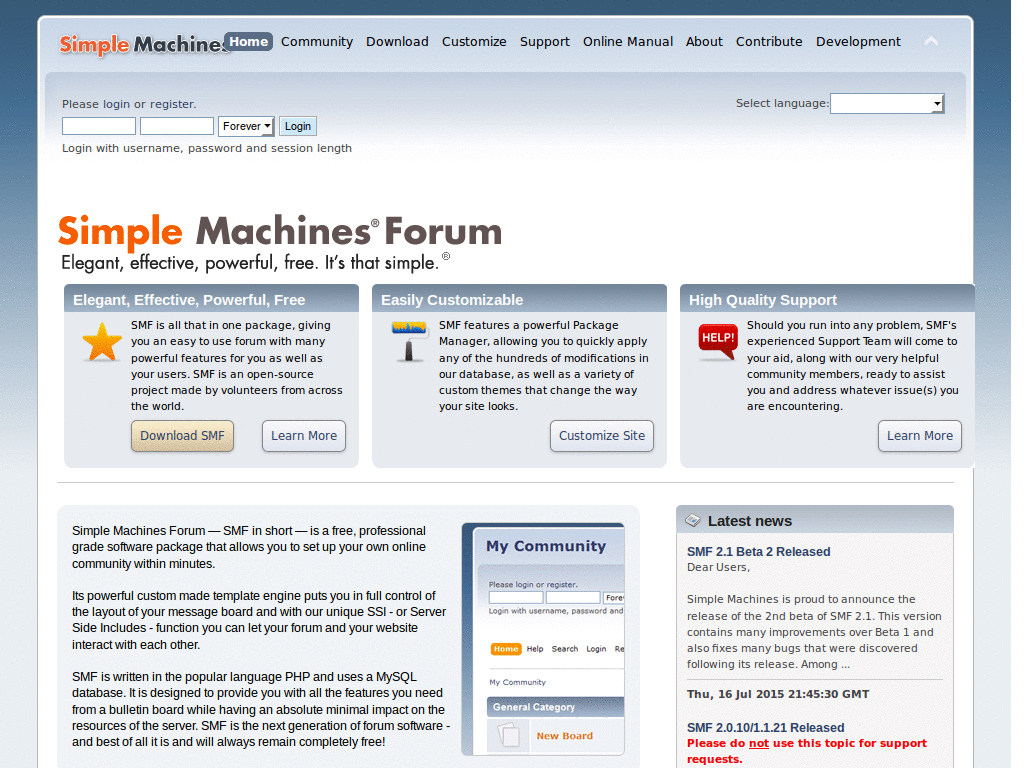The width and height of the screenshot is (1024, 768).
Task: Click the Simple Machines logo in header
Action: coord(142,44)
